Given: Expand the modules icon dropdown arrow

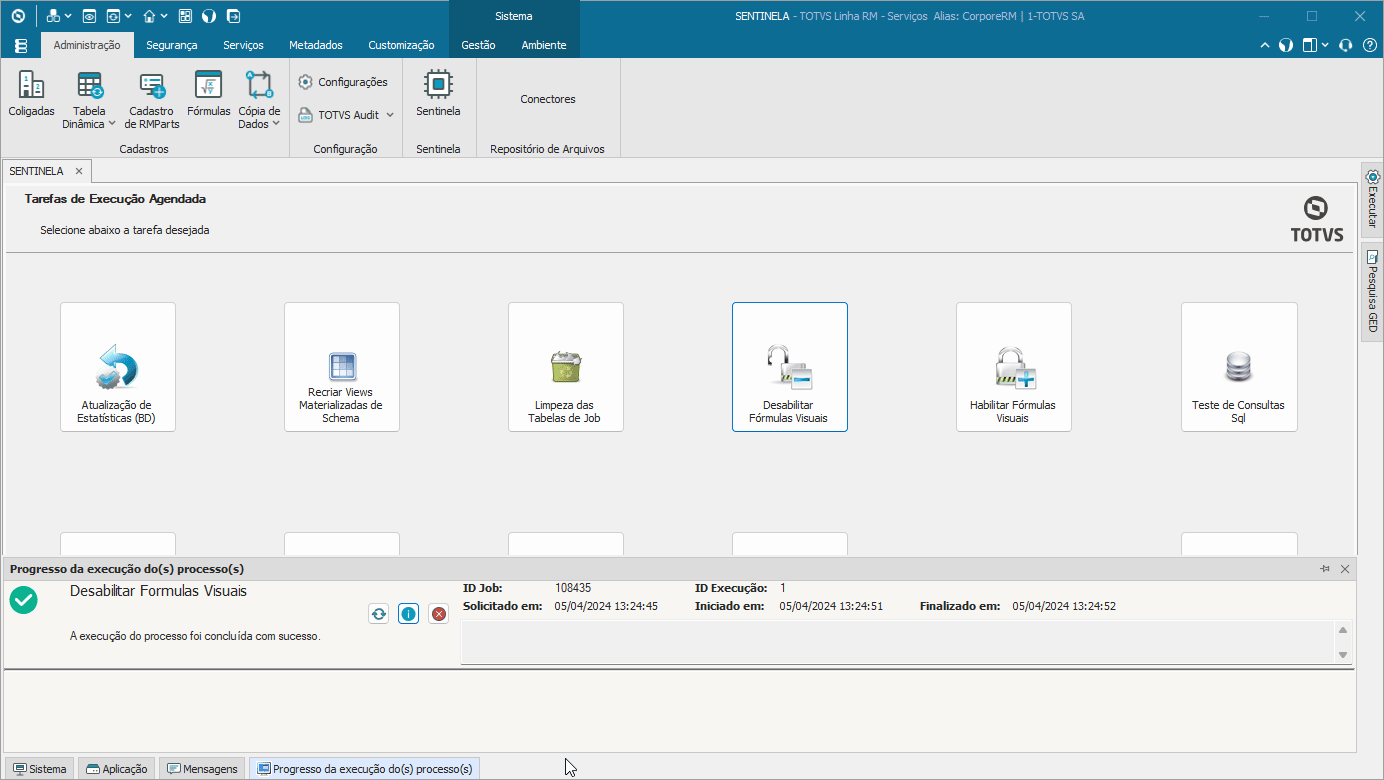Looking at the screenshot, I should (x=69, y=16).
